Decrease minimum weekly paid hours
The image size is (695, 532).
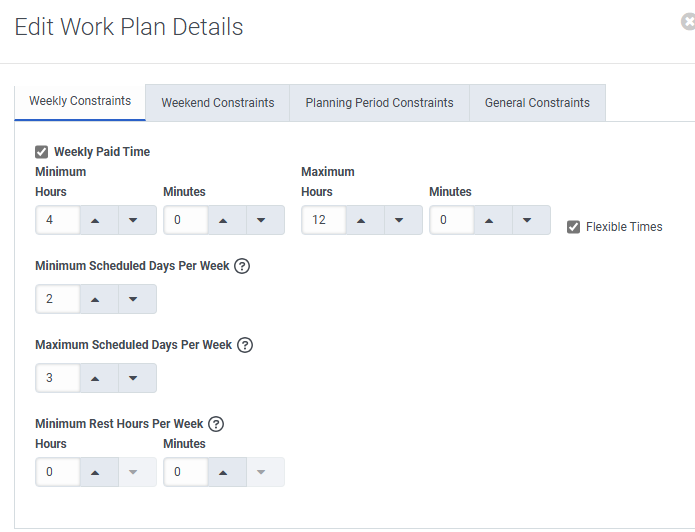pos(133,220)
